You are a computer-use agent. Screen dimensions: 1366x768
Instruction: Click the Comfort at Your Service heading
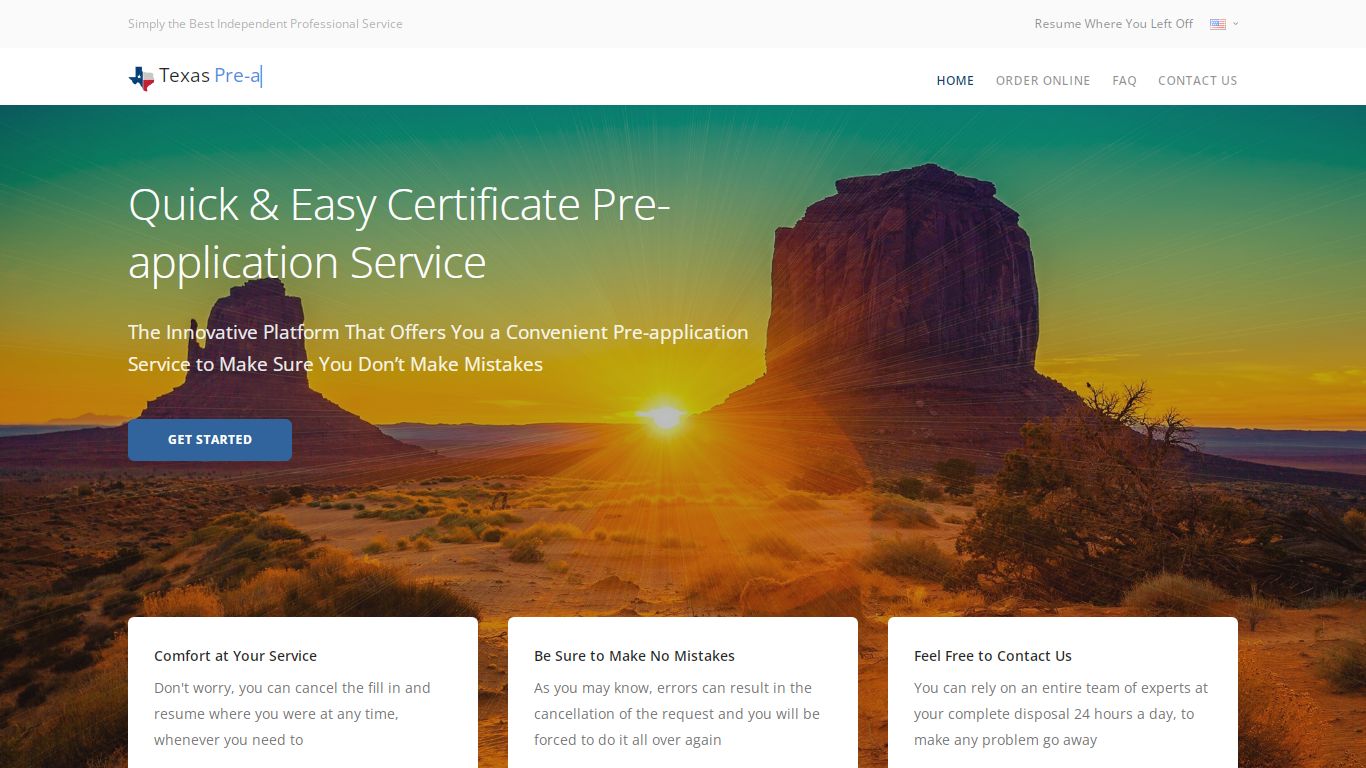click(x=235, y=656)
